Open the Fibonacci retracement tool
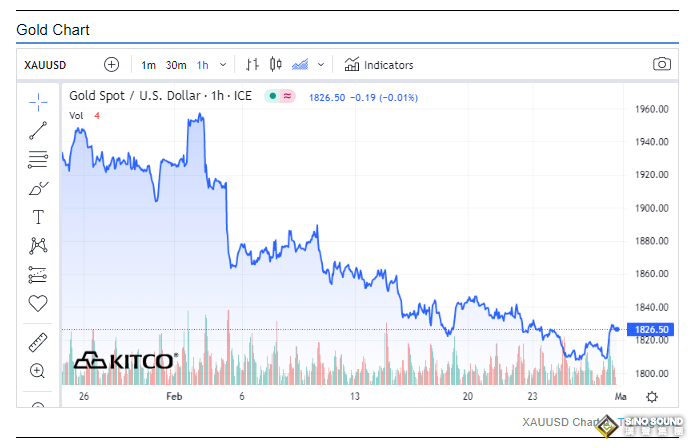The width and height of the screenshot is (693, 448). coord(38,159)
